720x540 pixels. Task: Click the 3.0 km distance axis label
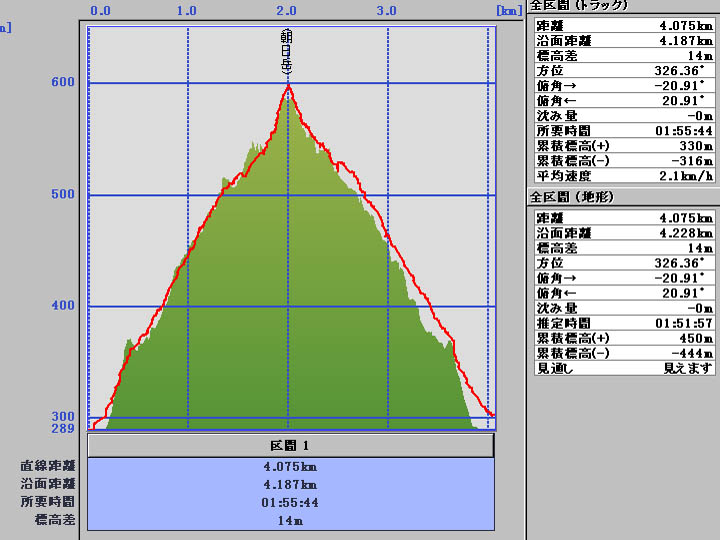pos(387,10)
